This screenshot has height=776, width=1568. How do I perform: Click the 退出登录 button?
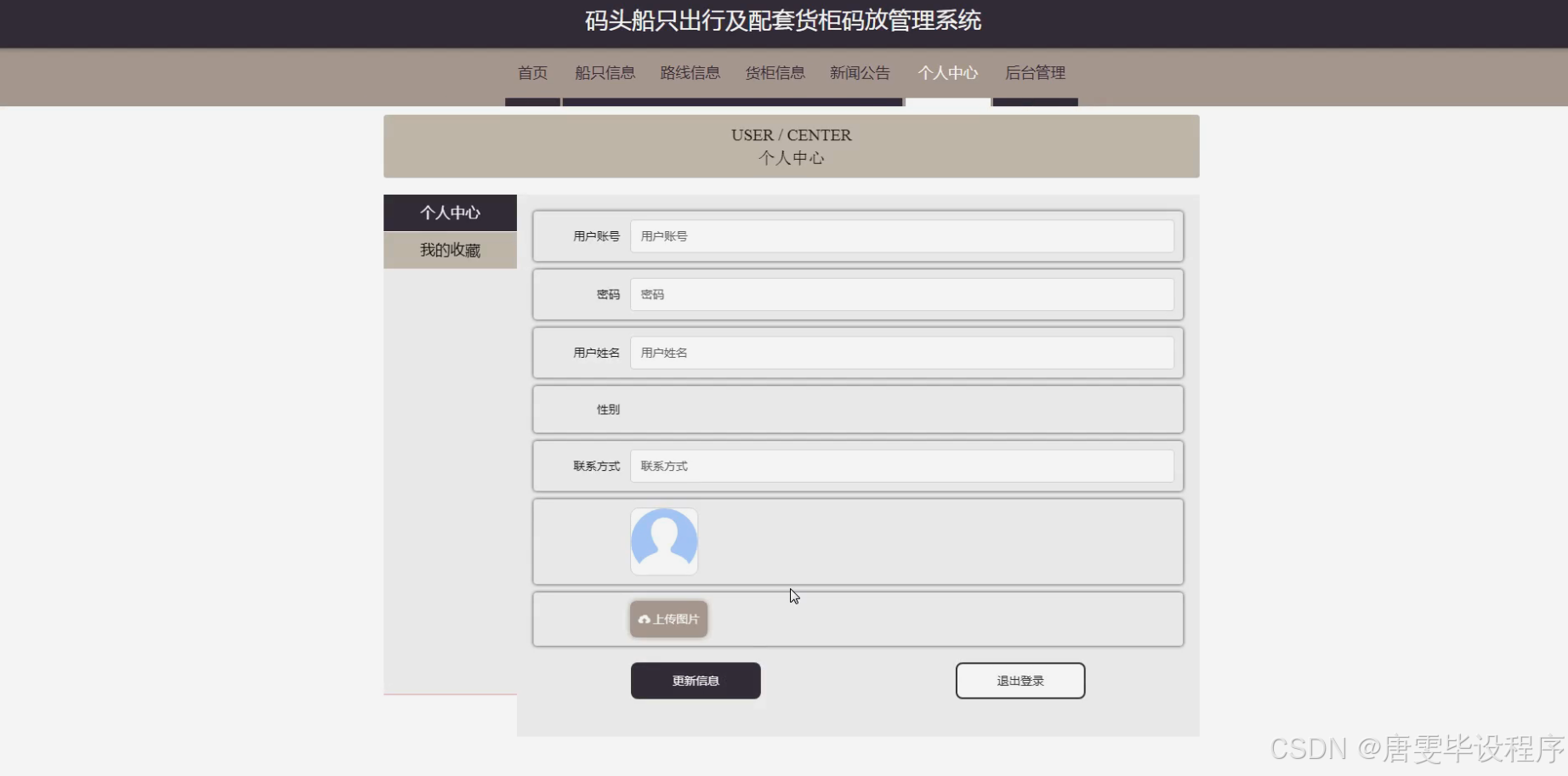1020,681
